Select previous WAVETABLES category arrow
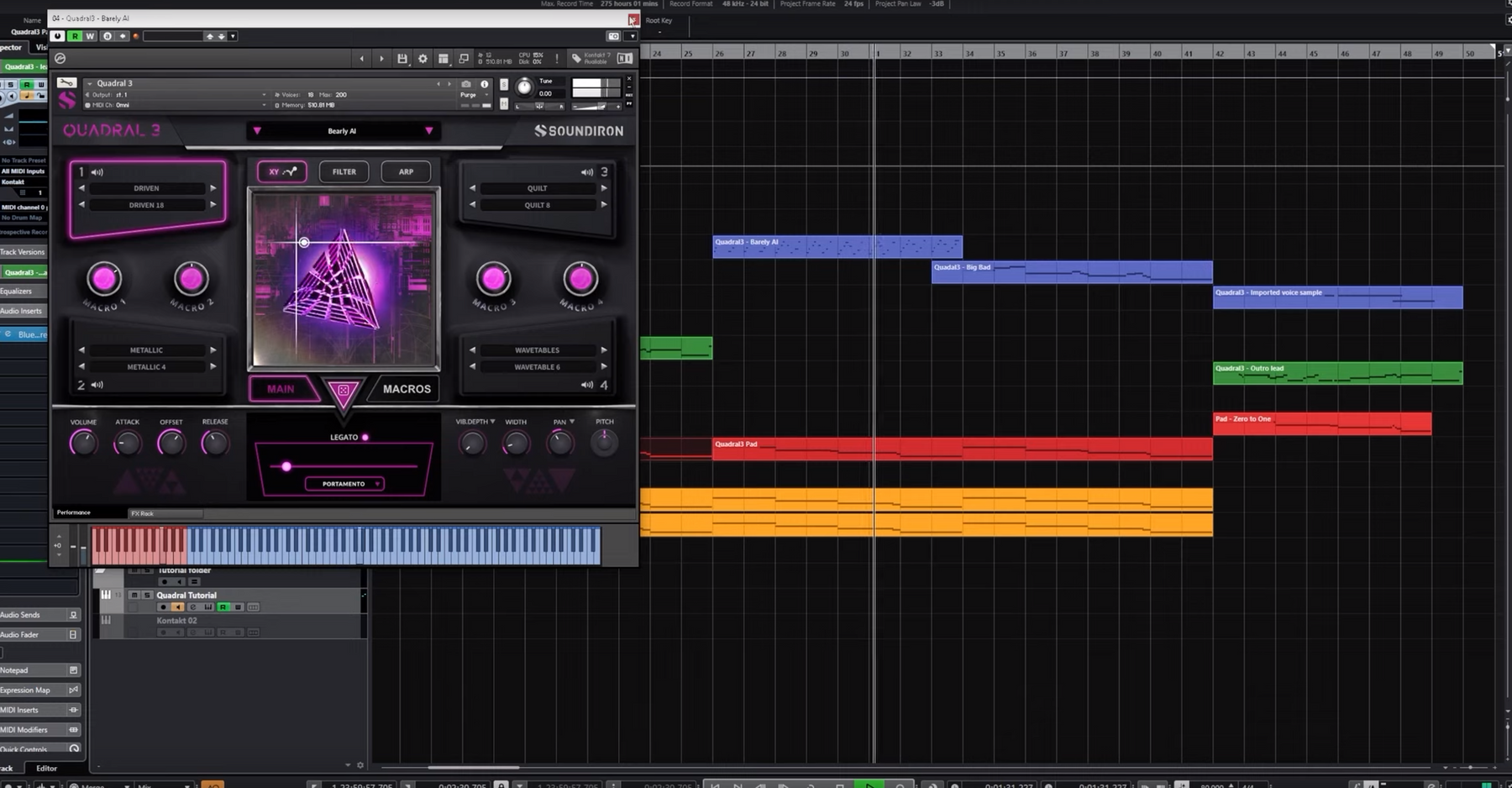 (x=472, y=350)
